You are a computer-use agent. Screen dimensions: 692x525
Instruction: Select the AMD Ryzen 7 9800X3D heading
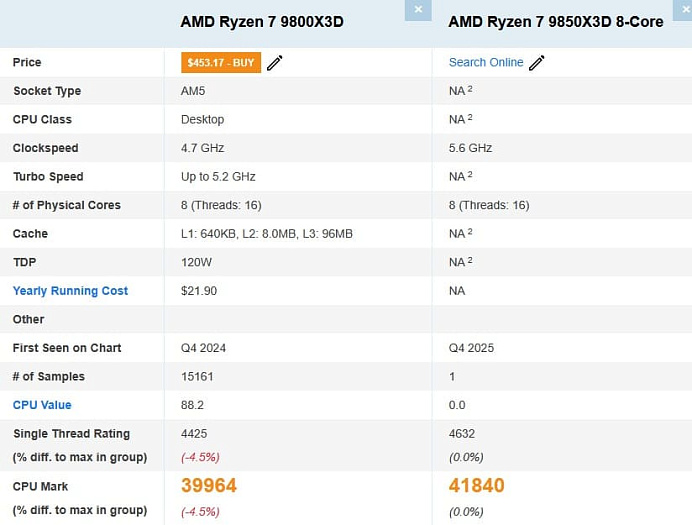click(262, 22)
